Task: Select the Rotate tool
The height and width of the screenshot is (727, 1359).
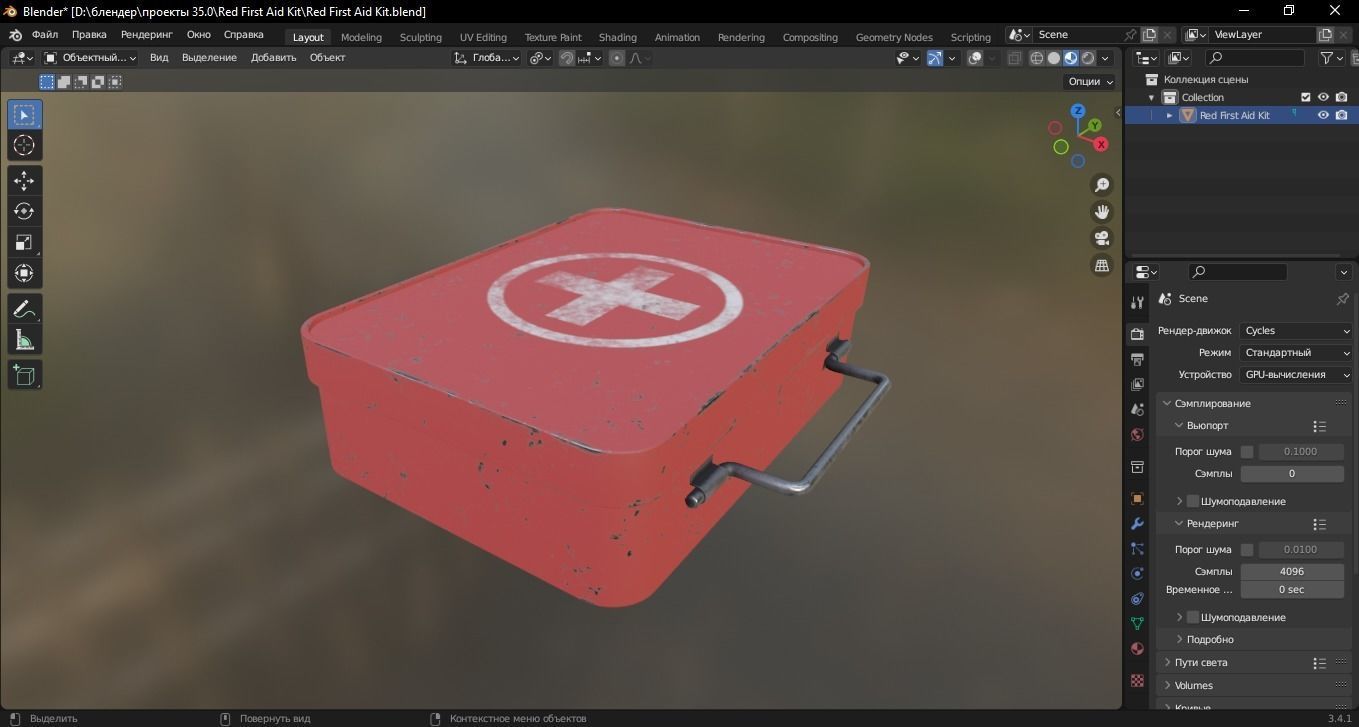Action: point(25,211)
